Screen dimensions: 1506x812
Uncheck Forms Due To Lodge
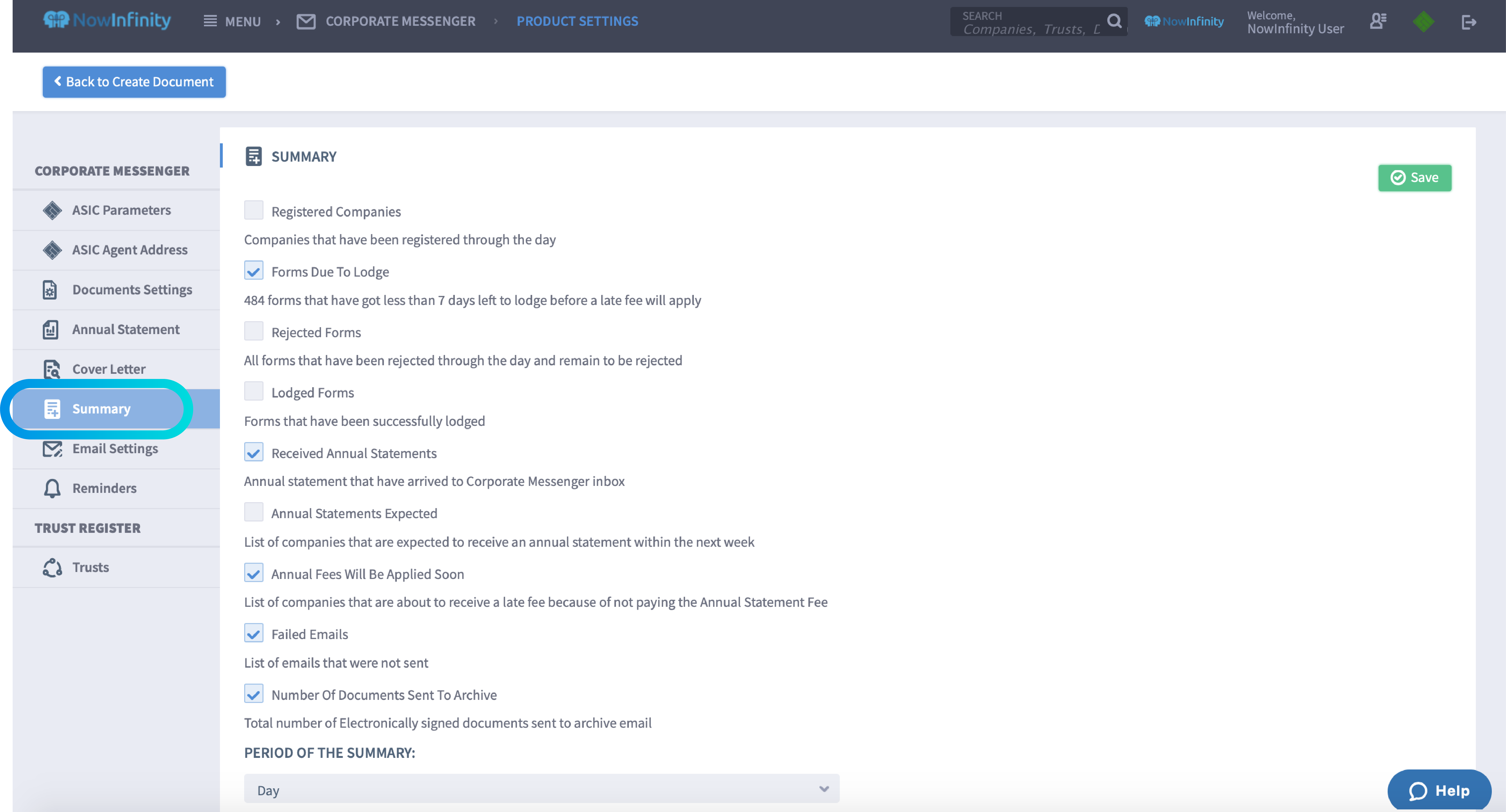coord(254,271)
